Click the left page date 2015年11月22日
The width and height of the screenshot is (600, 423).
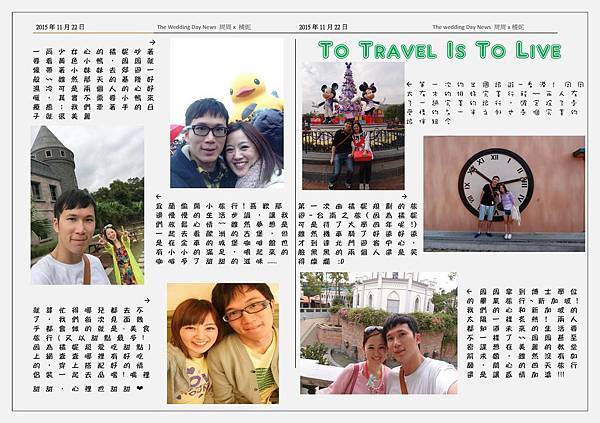click(x=60, y=27)
